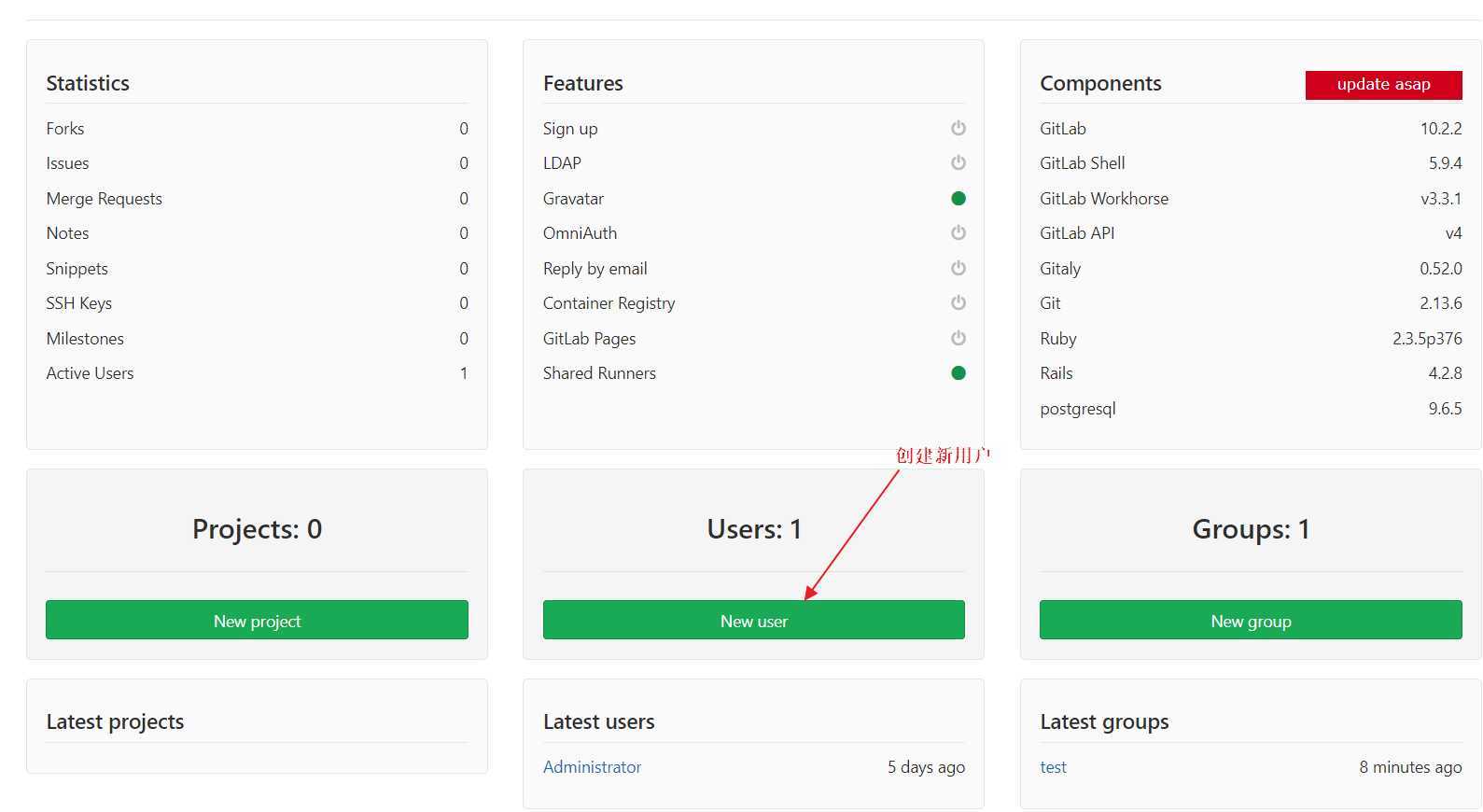
Task: Click the Gravatar feature label
Action: click(573, 198)
